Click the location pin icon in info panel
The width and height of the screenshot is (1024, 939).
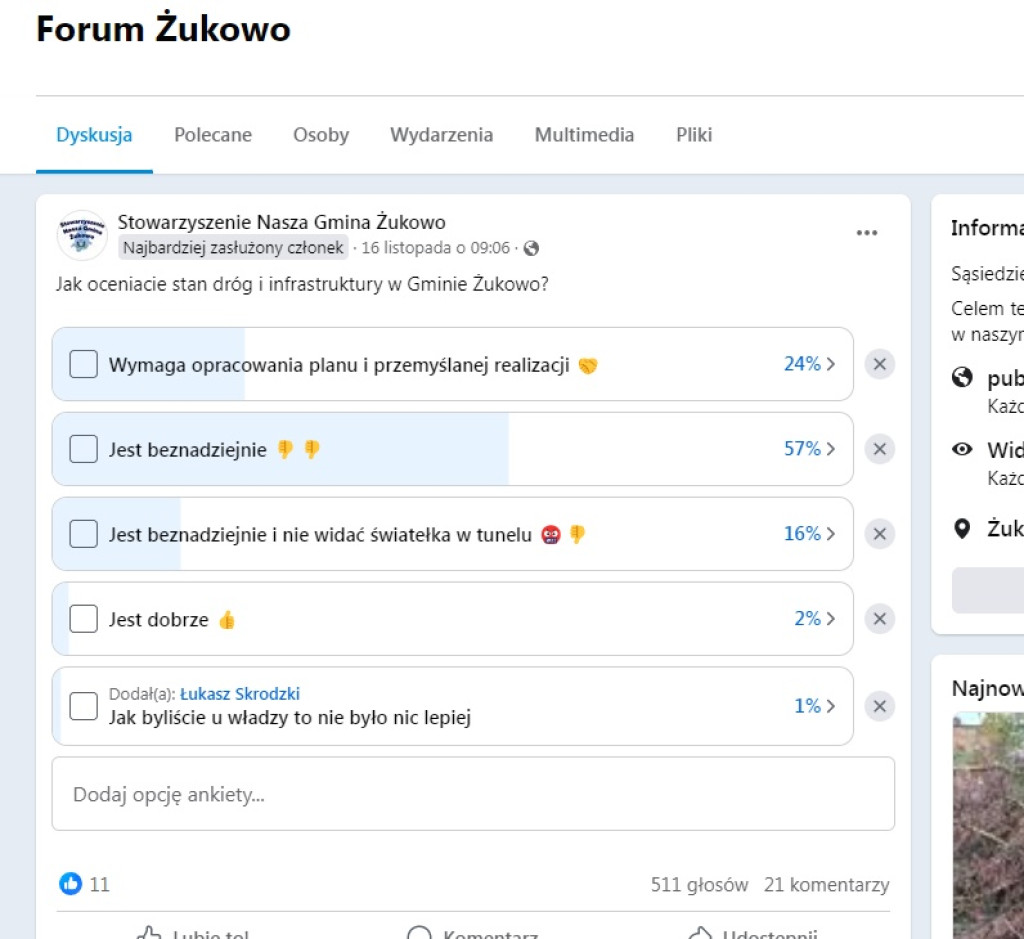coord(962,528)
